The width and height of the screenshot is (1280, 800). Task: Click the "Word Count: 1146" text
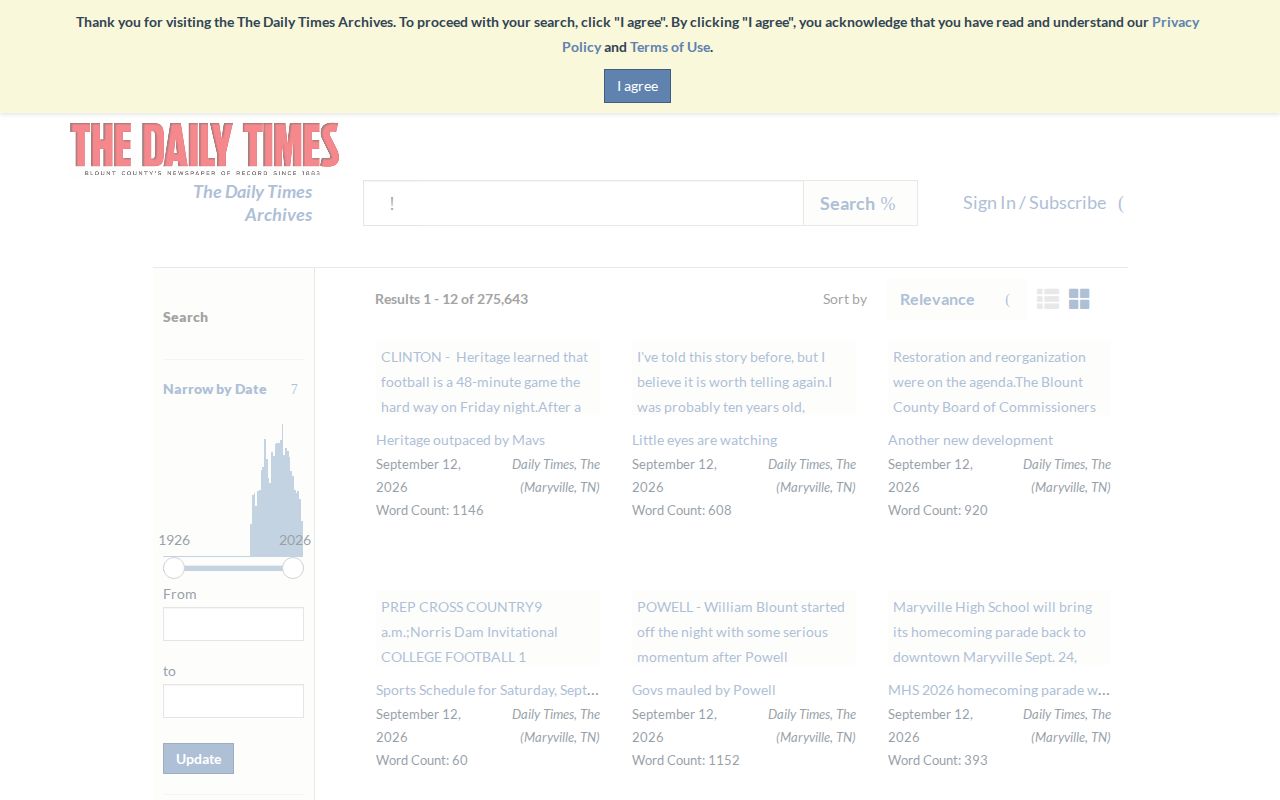430,510
